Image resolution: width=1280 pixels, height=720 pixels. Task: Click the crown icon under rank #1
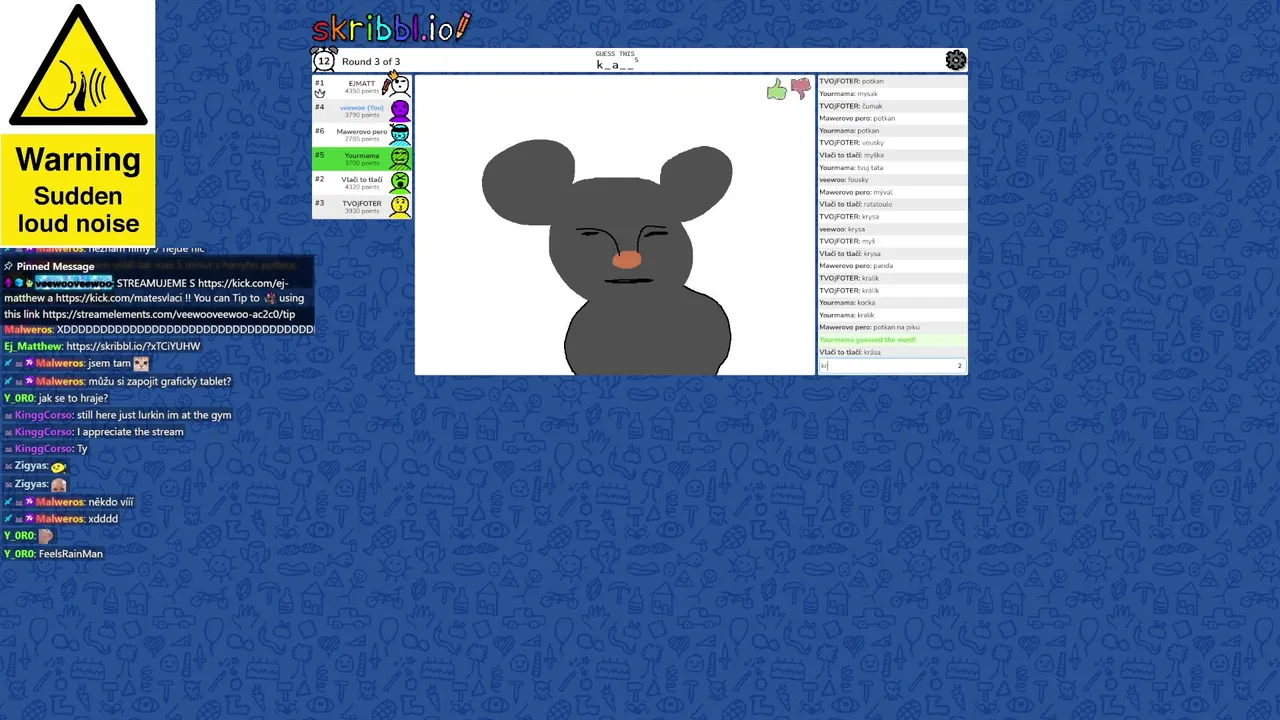pyautogui.click(x=320, y=93)
